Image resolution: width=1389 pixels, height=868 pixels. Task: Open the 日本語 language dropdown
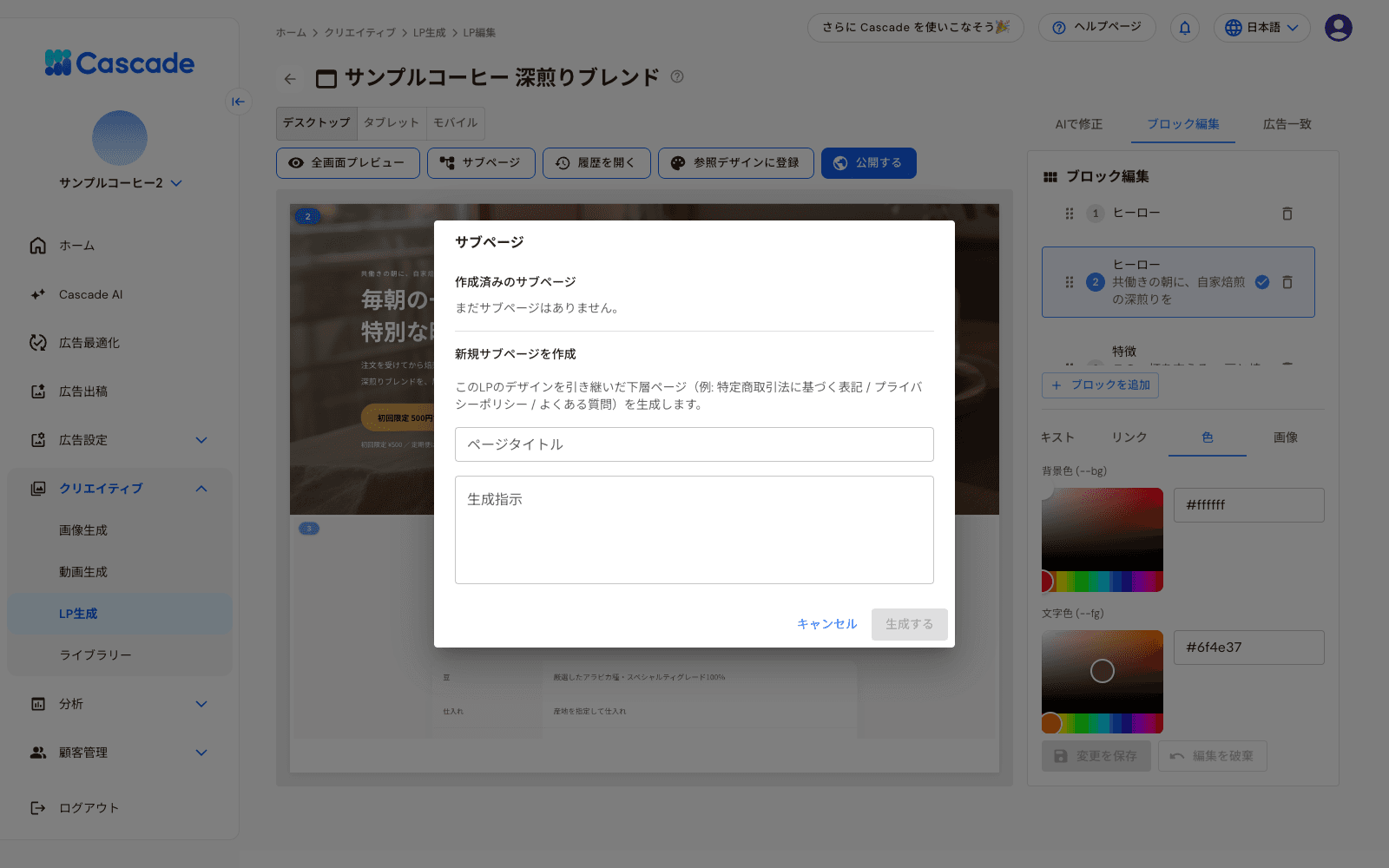point(1262,28)
